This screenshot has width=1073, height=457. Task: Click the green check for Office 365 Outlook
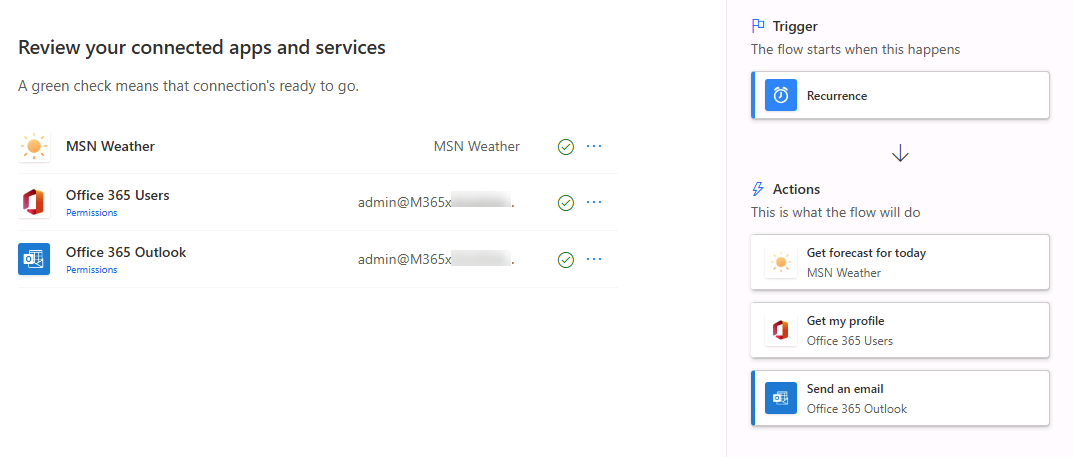565,260
